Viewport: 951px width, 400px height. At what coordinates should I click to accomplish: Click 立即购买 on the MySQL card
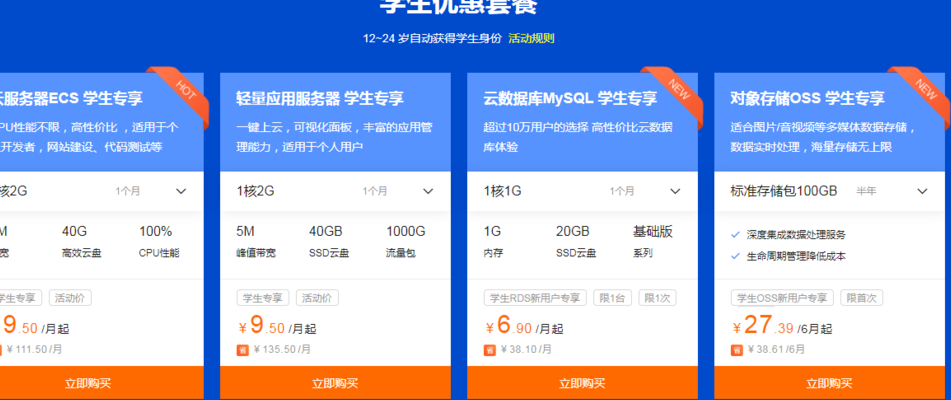click(582, 382)
